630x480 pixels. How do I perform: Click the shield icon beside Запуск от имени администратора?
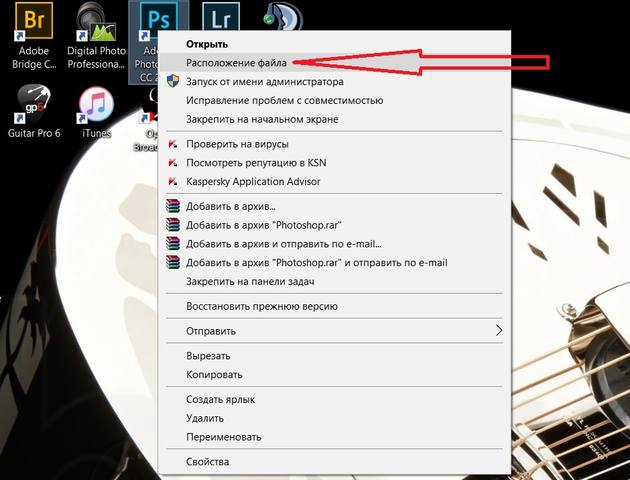pos(173,81)
